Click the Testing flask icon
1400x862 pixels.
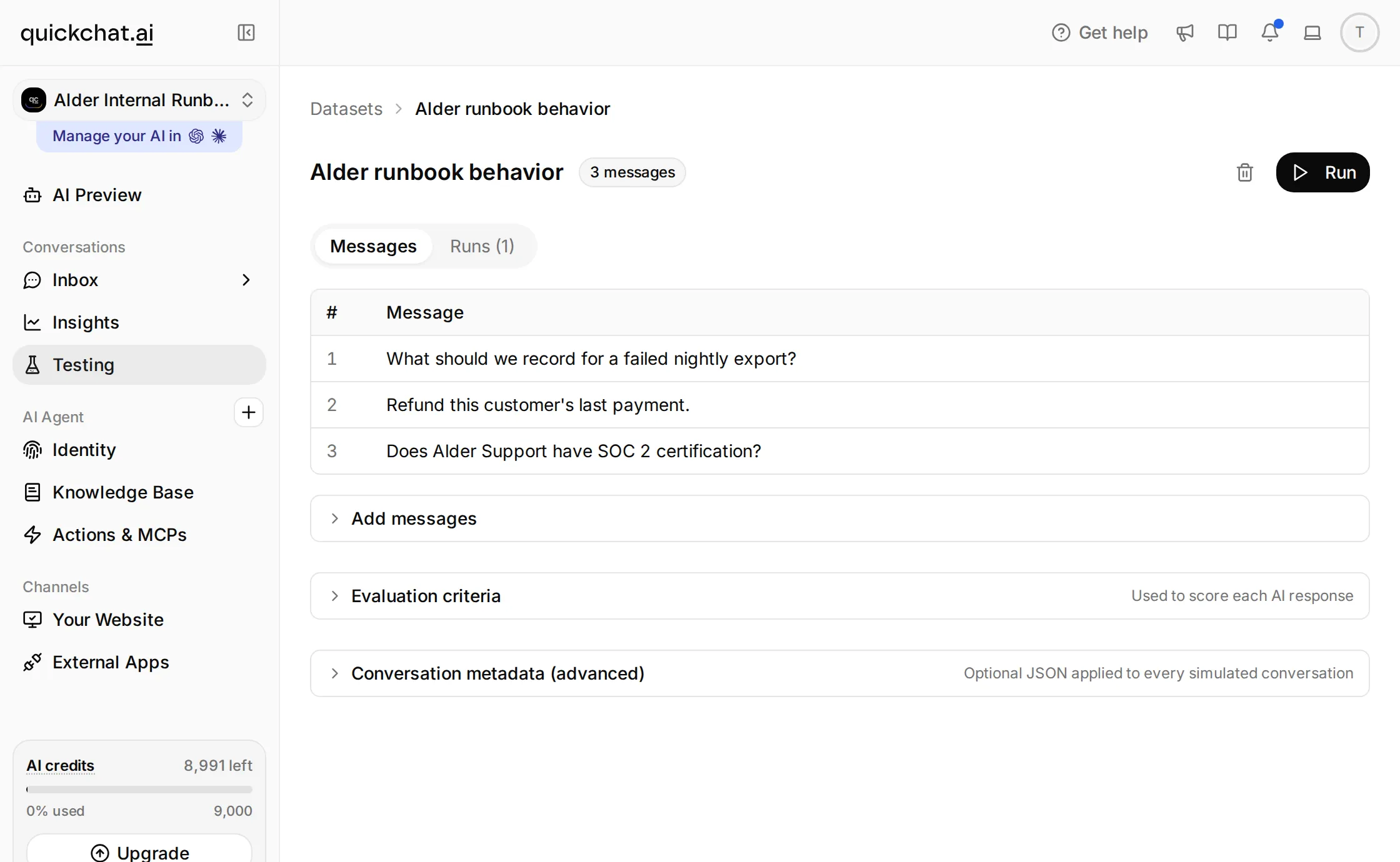(32, 365)
